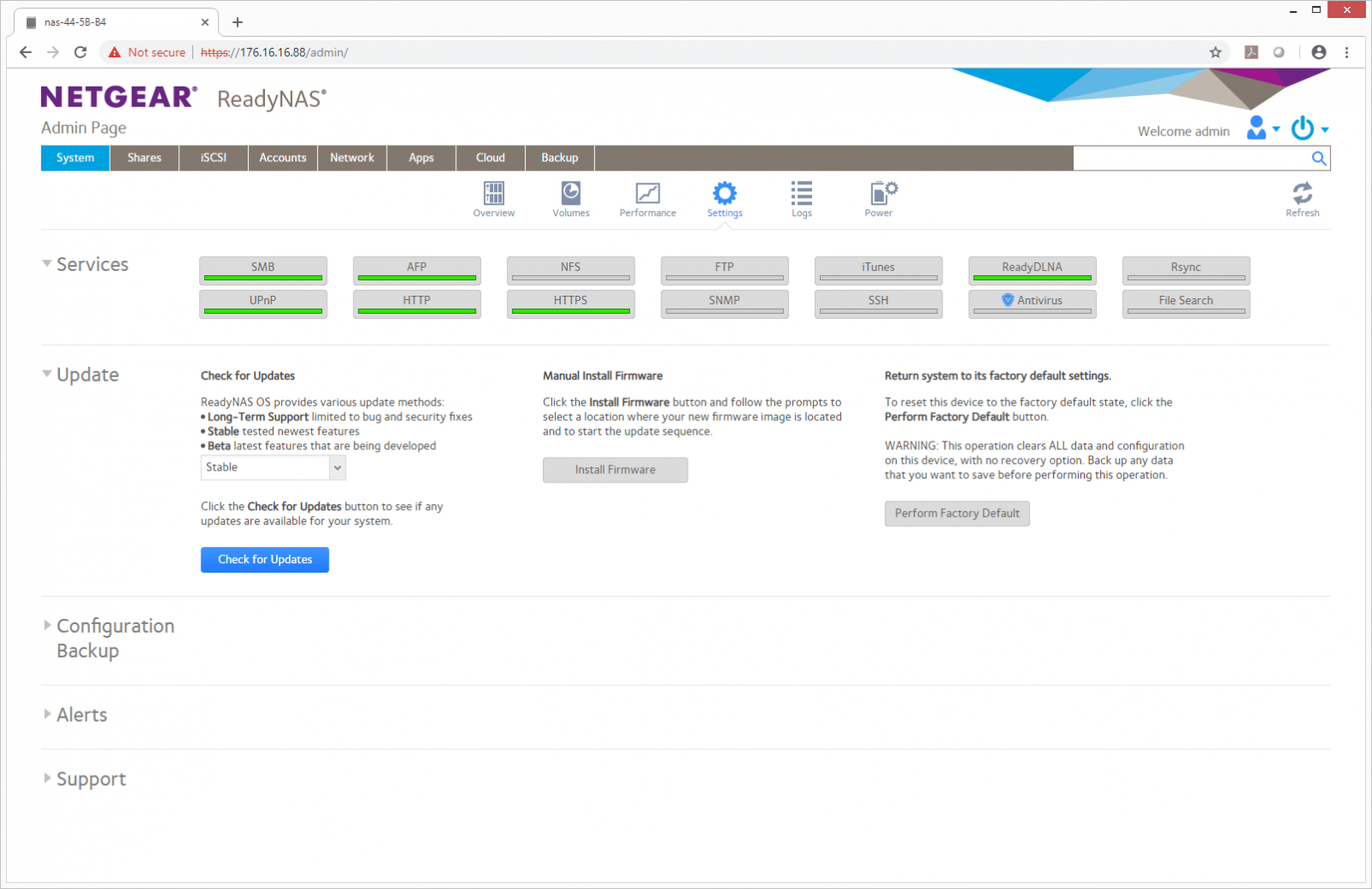Viewport: 1372px width, 889px height.
Task: Toggle the NFS service
Action: tap(571, 270)
